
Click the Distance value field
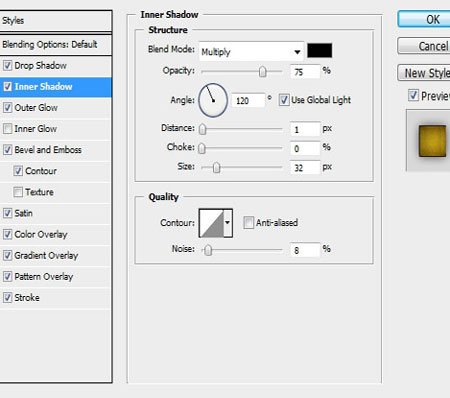tap(305, 129)
